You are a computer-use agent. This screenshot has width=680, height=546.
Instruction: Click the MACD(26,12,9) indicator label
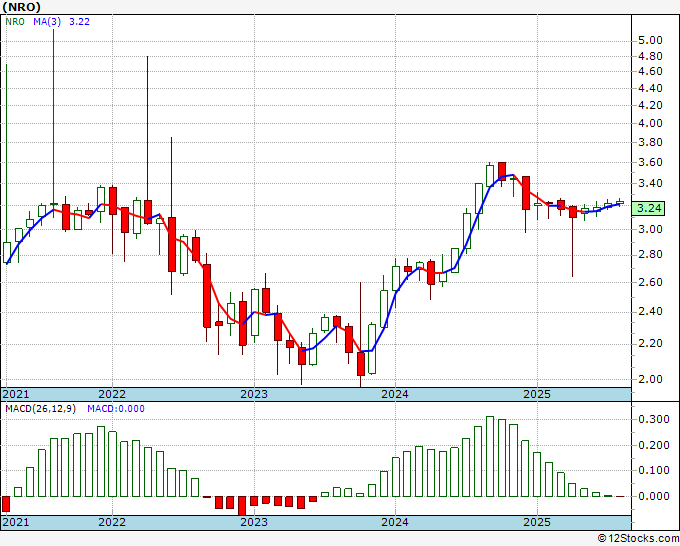(x=40, y=409)
